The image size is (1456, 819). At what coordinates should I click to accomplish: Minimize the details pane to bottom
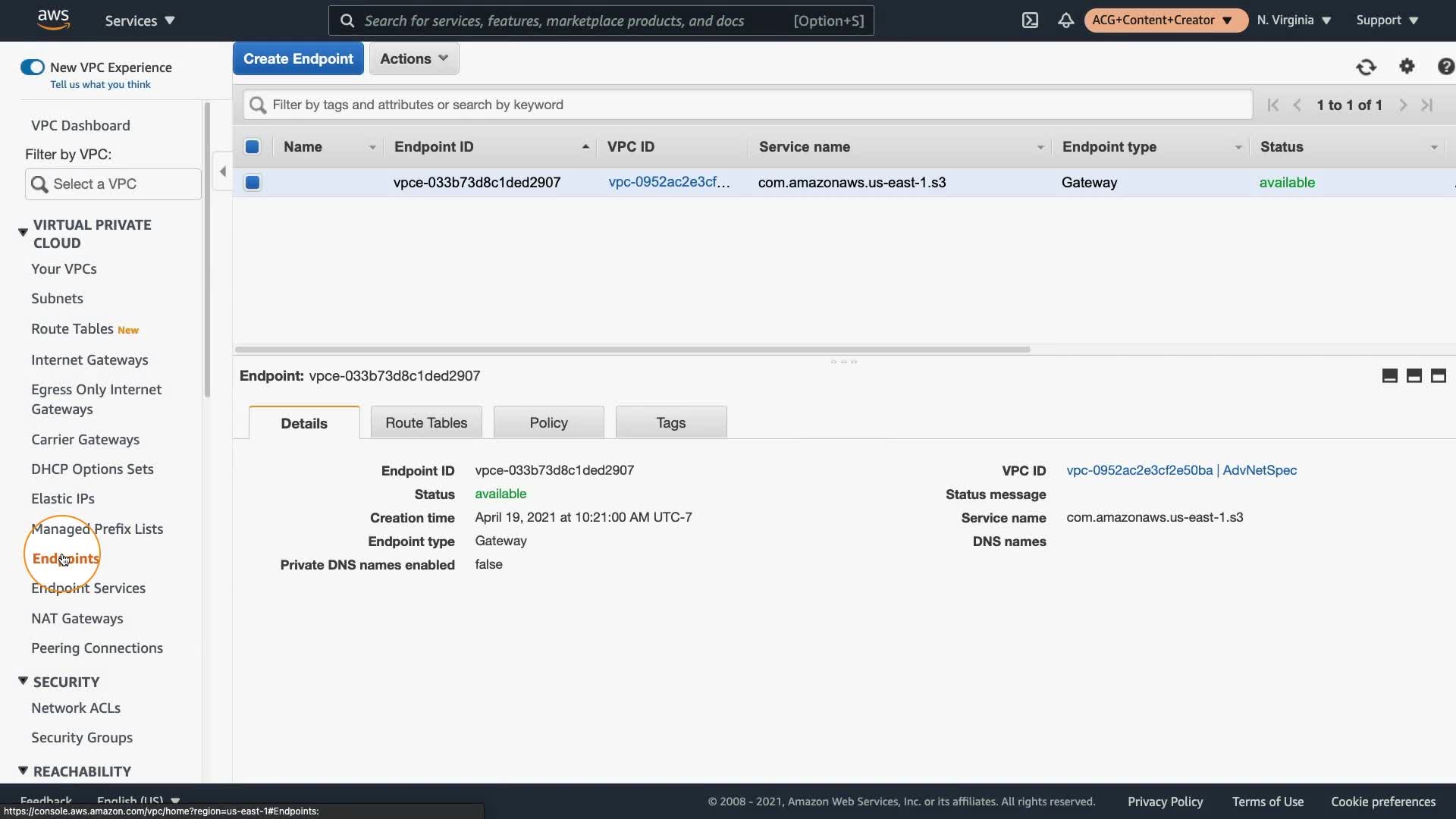pyautogui.click(x=1389, y=376)
